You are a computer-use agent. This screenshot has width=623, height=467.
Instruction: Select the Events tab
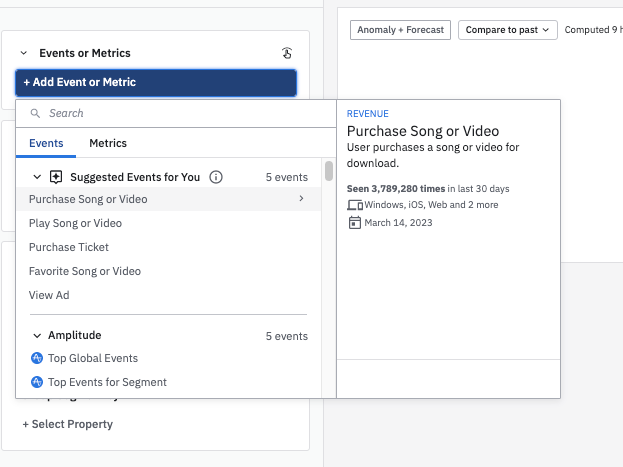[x=46, y=143]
